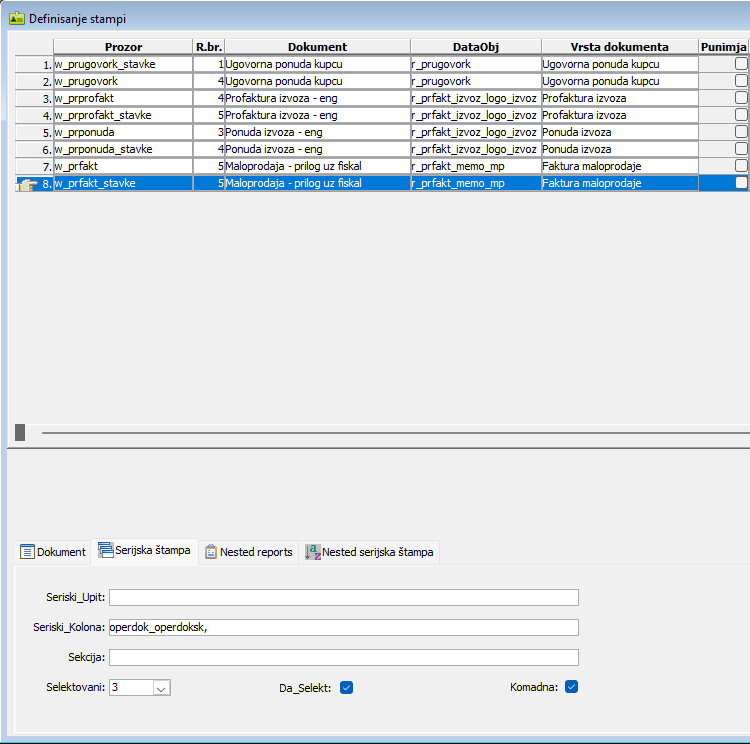Click the Serijska štampa tab icon
This screenshot has width=750, height=744.
106,550
